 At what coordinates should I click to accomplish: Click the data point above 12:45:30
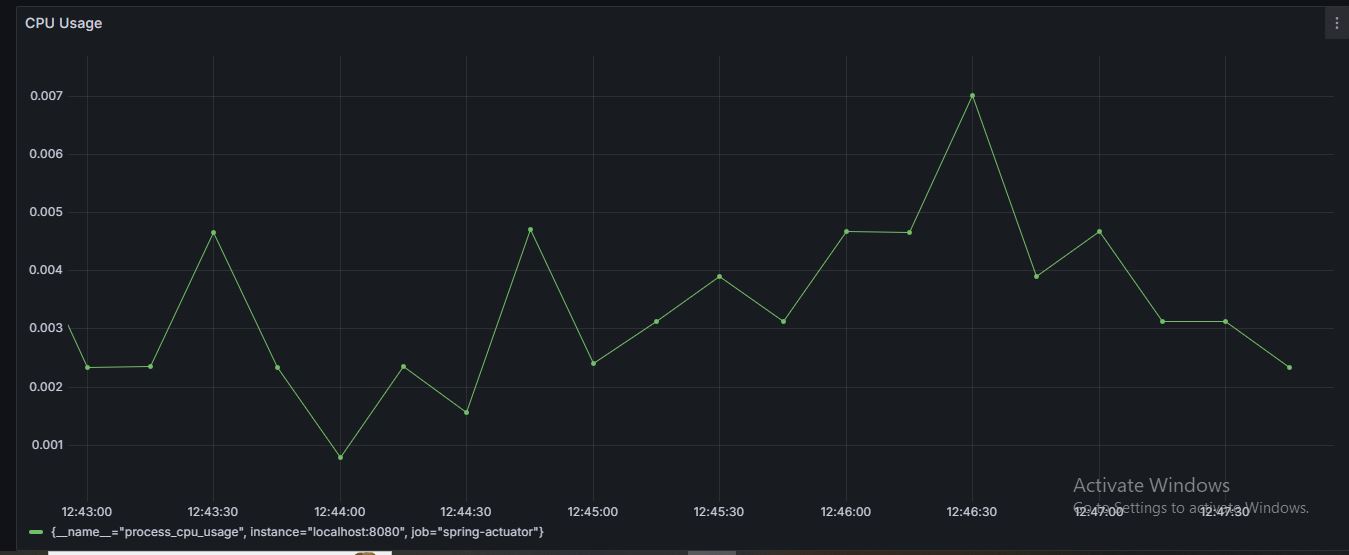719,276
